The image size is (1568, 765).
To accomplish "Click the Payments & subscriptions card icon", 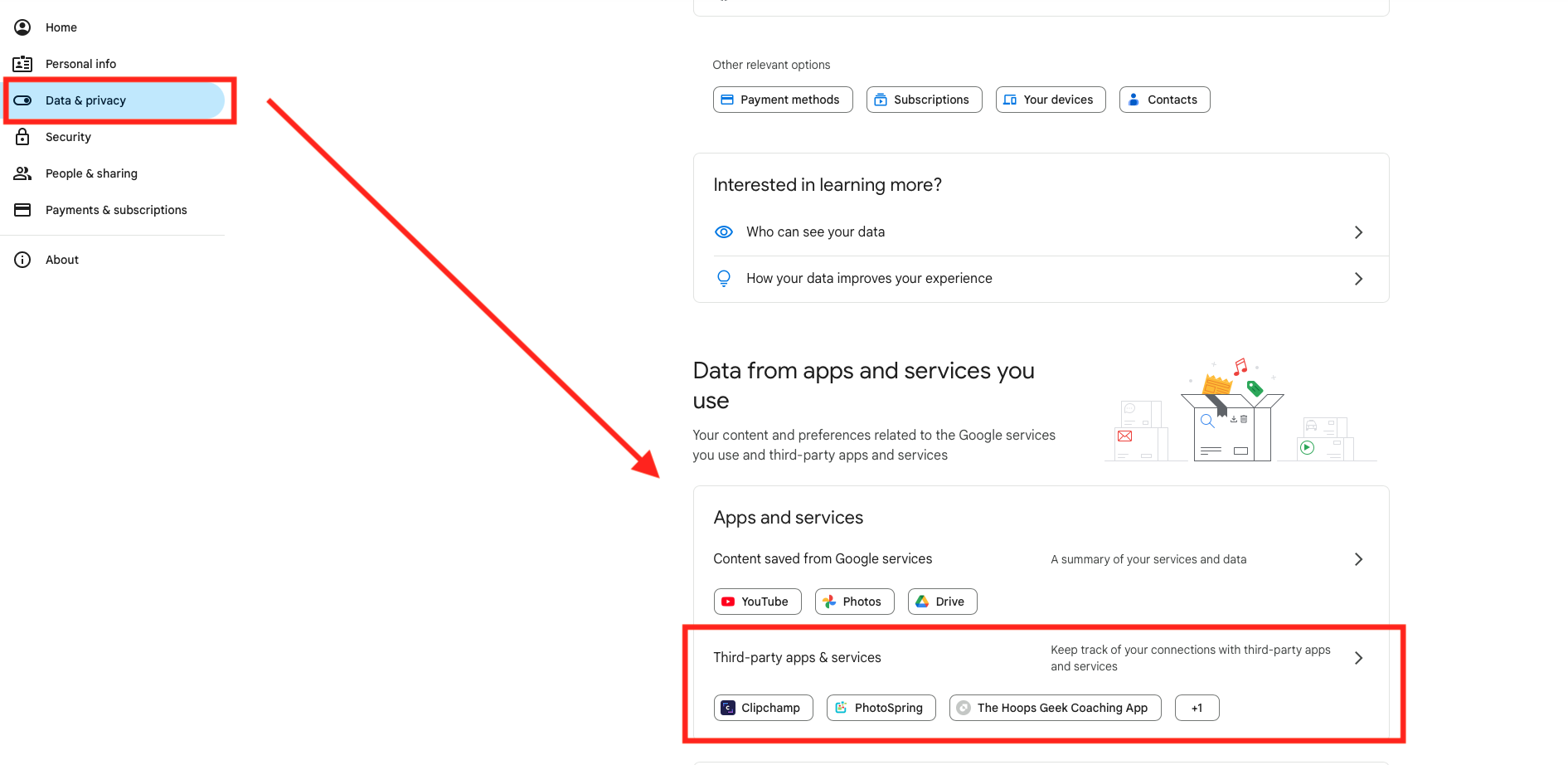I will 22,210.
